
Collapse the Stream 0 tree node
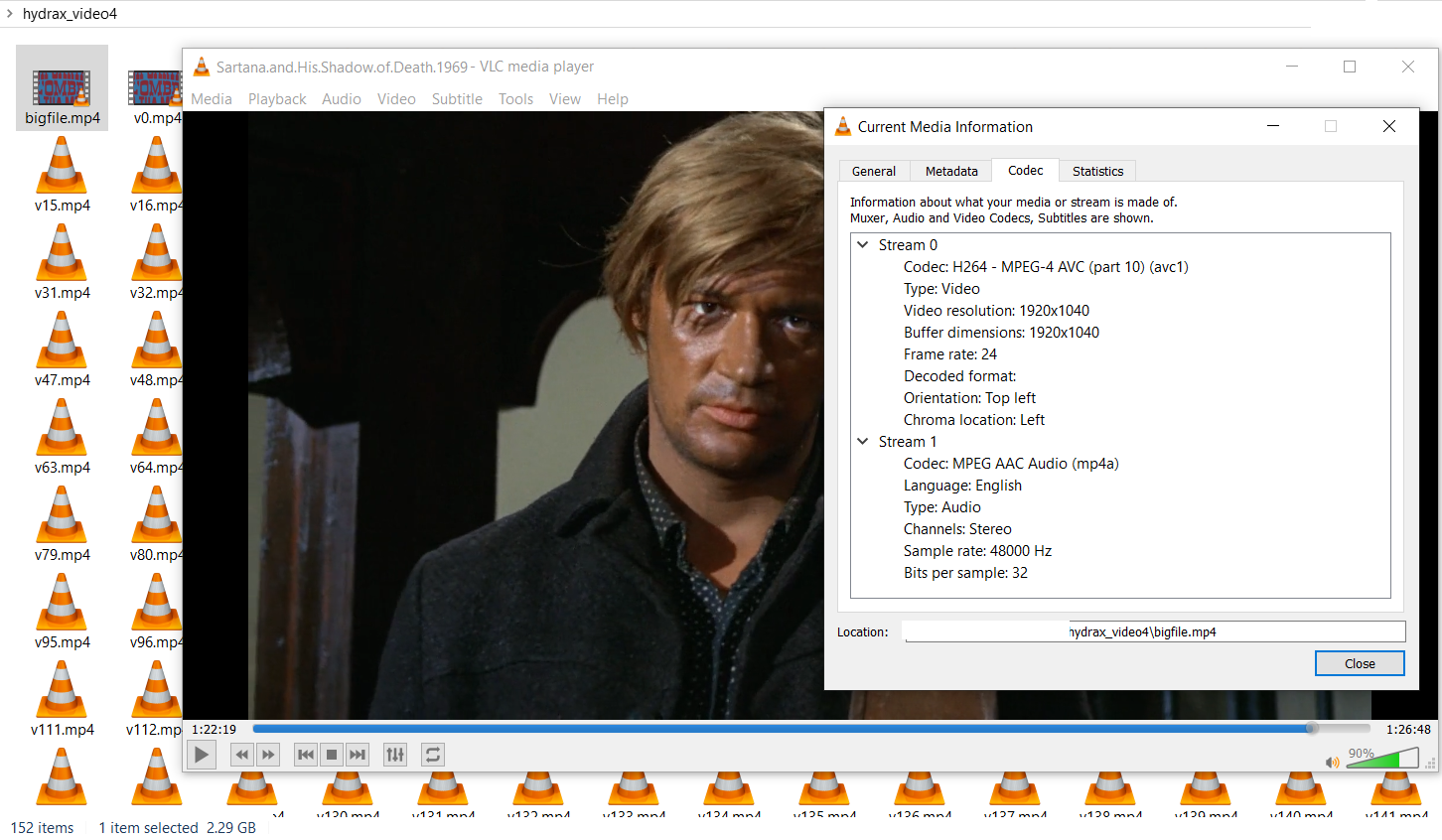click(863, 245)
